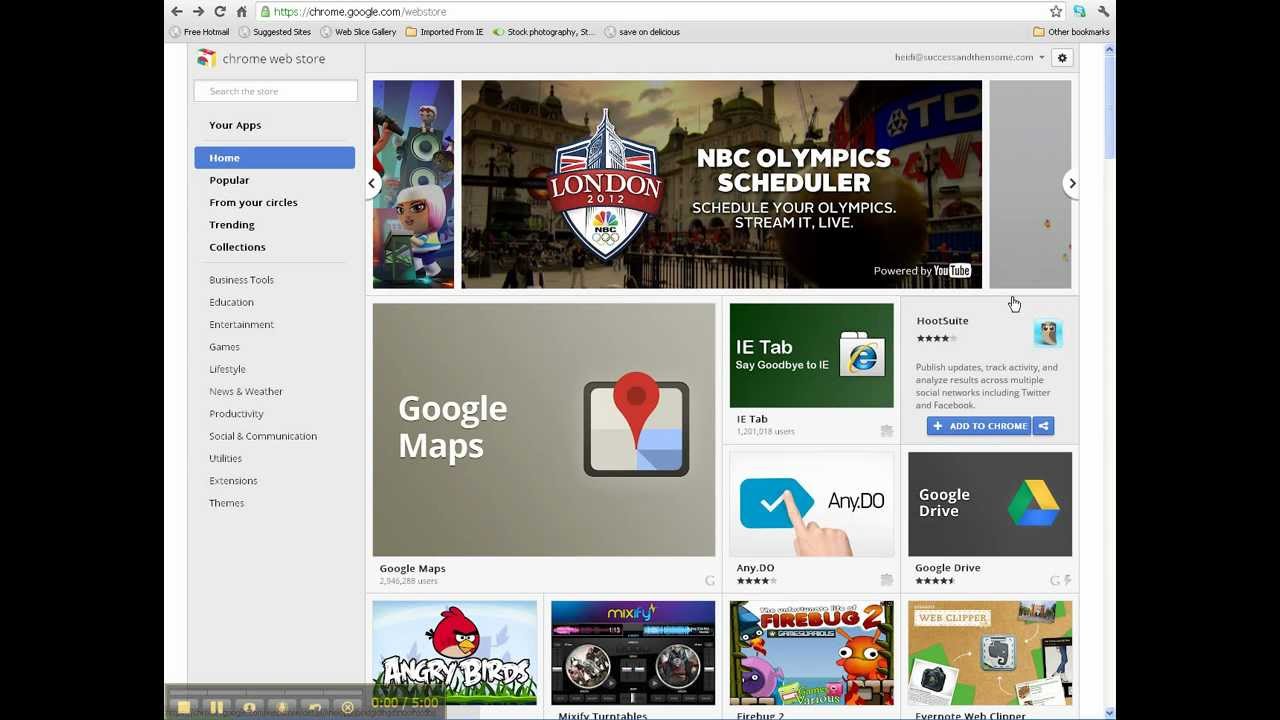The width and height of the screenshot is (1280, 720).
Task: Click the microphone icon on recorder toolbar
Action: [x=282, y=707]
